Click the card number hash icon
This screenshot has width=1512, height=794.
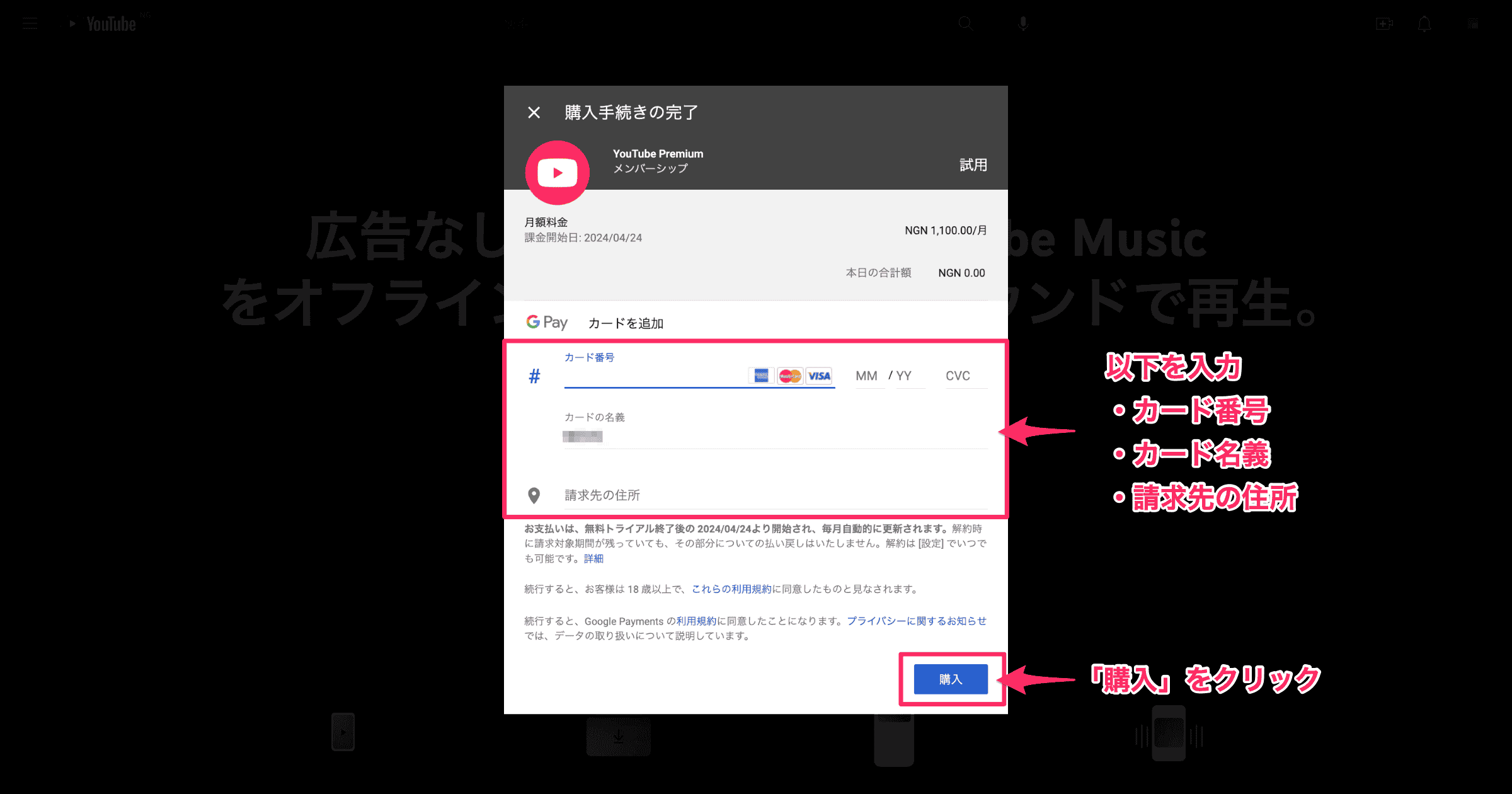534,376
